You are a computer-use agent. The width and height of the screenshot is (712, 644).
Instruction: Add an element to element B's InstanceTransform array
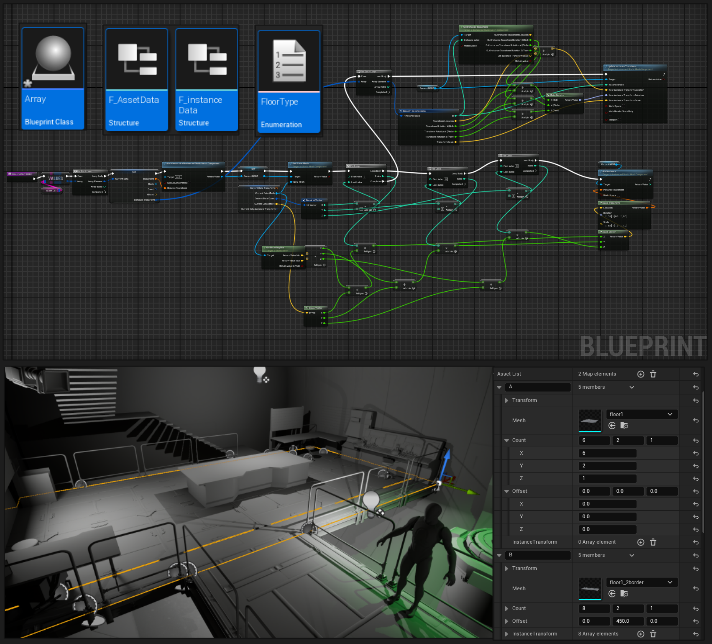[640, 634]
